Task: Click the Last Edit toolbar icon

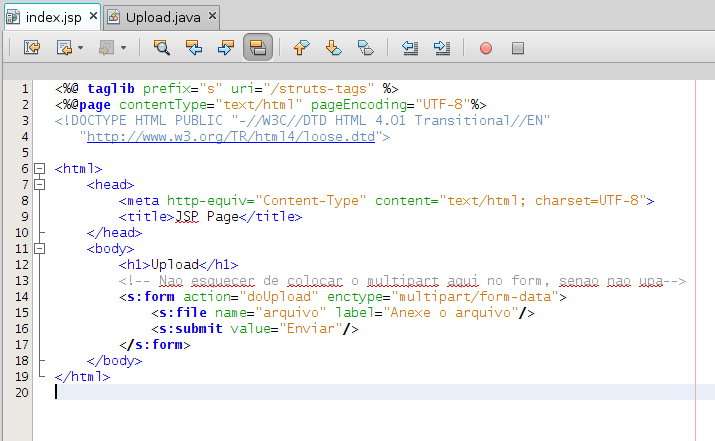Action: [32, 47]
